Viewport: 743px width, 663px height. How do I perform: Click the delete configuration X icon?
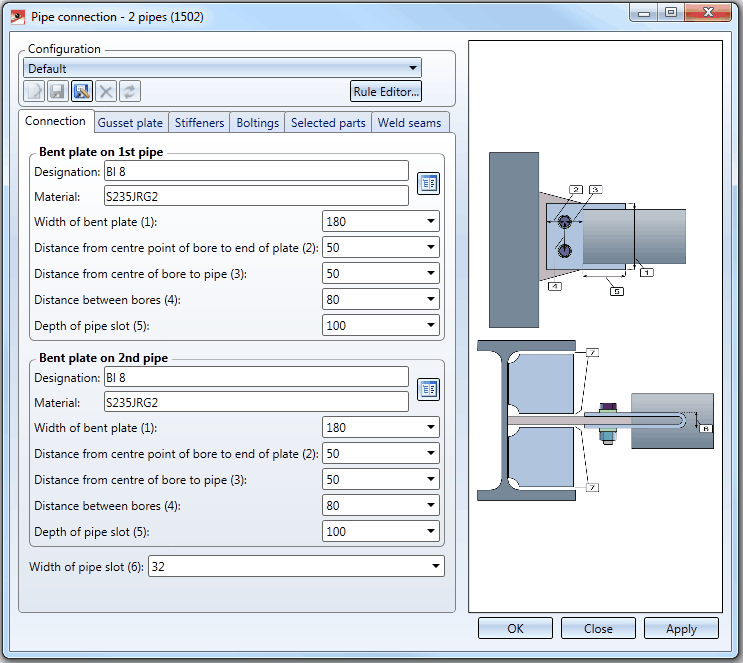106,92
